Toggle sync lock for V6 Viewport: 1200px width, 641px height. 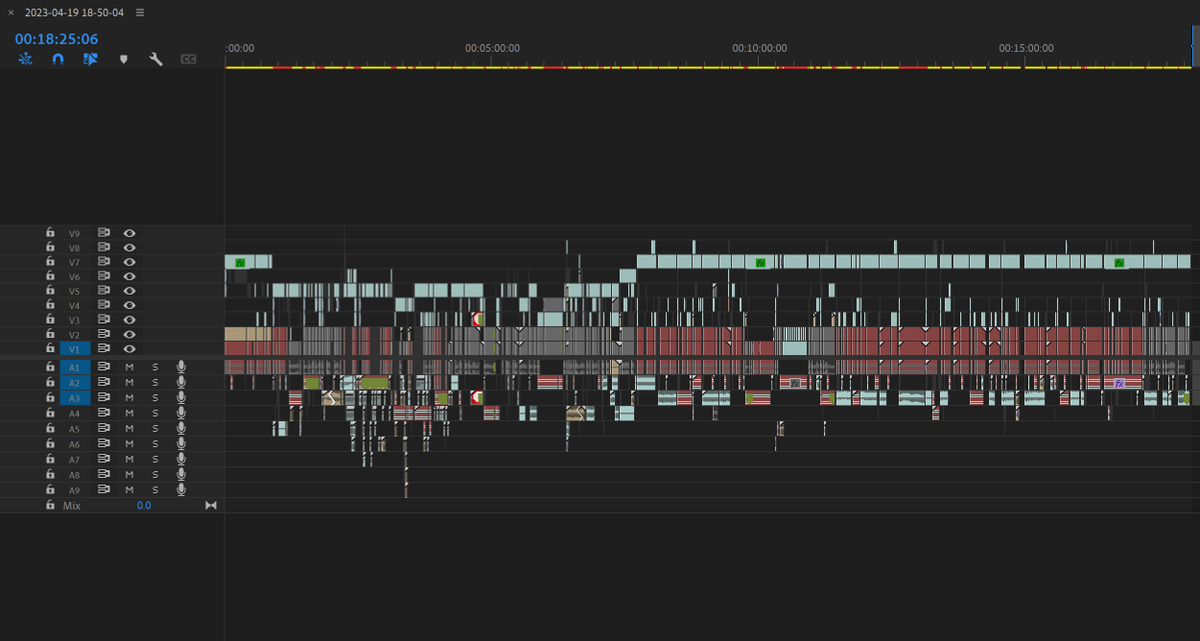click(x=103, y=276)
